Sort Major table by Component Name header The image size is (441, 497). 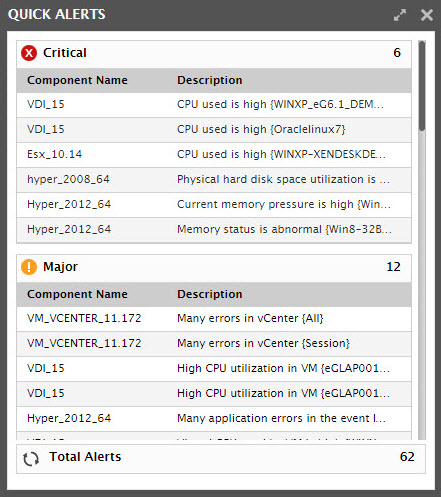[x=77, y=294]
